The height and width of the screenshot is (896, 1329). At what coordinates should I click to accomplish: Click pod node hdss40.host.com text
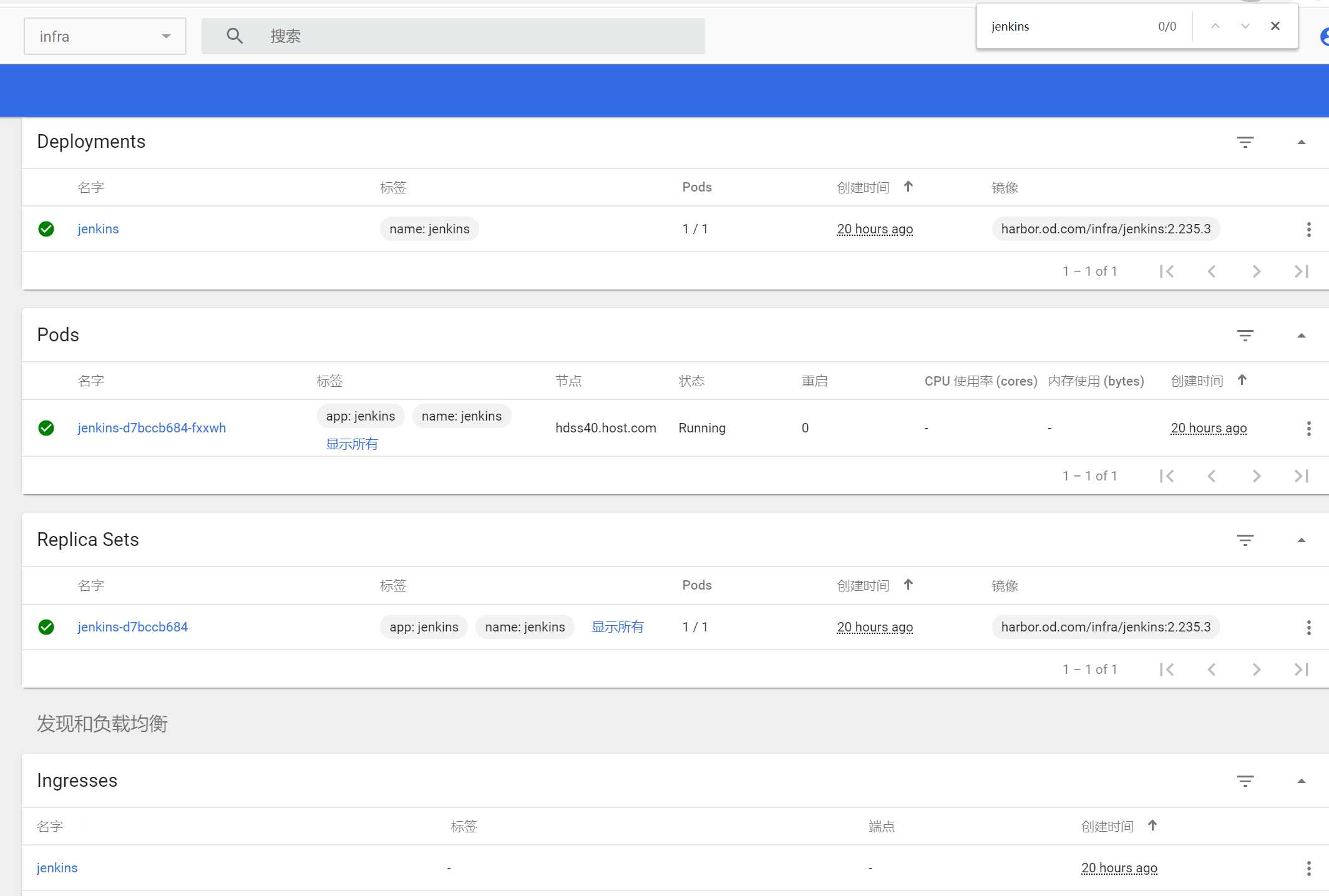pyautogui.click(x=605, y=428)
